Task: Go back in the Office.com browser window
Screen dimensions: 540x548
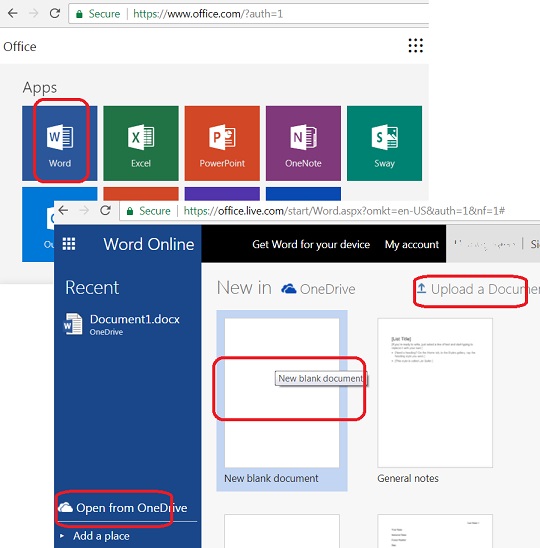Action: coord(13,13)
